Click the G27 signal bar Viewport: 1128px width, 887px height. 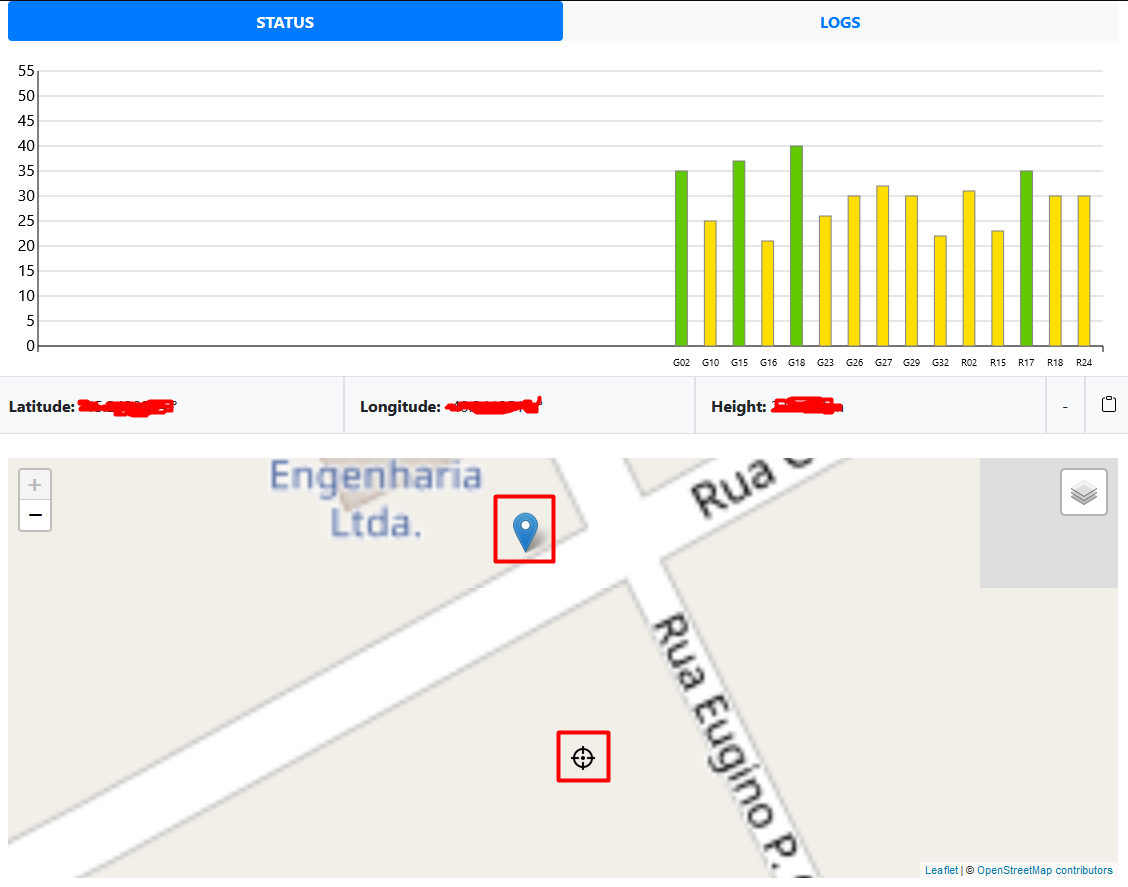point(883,266)
